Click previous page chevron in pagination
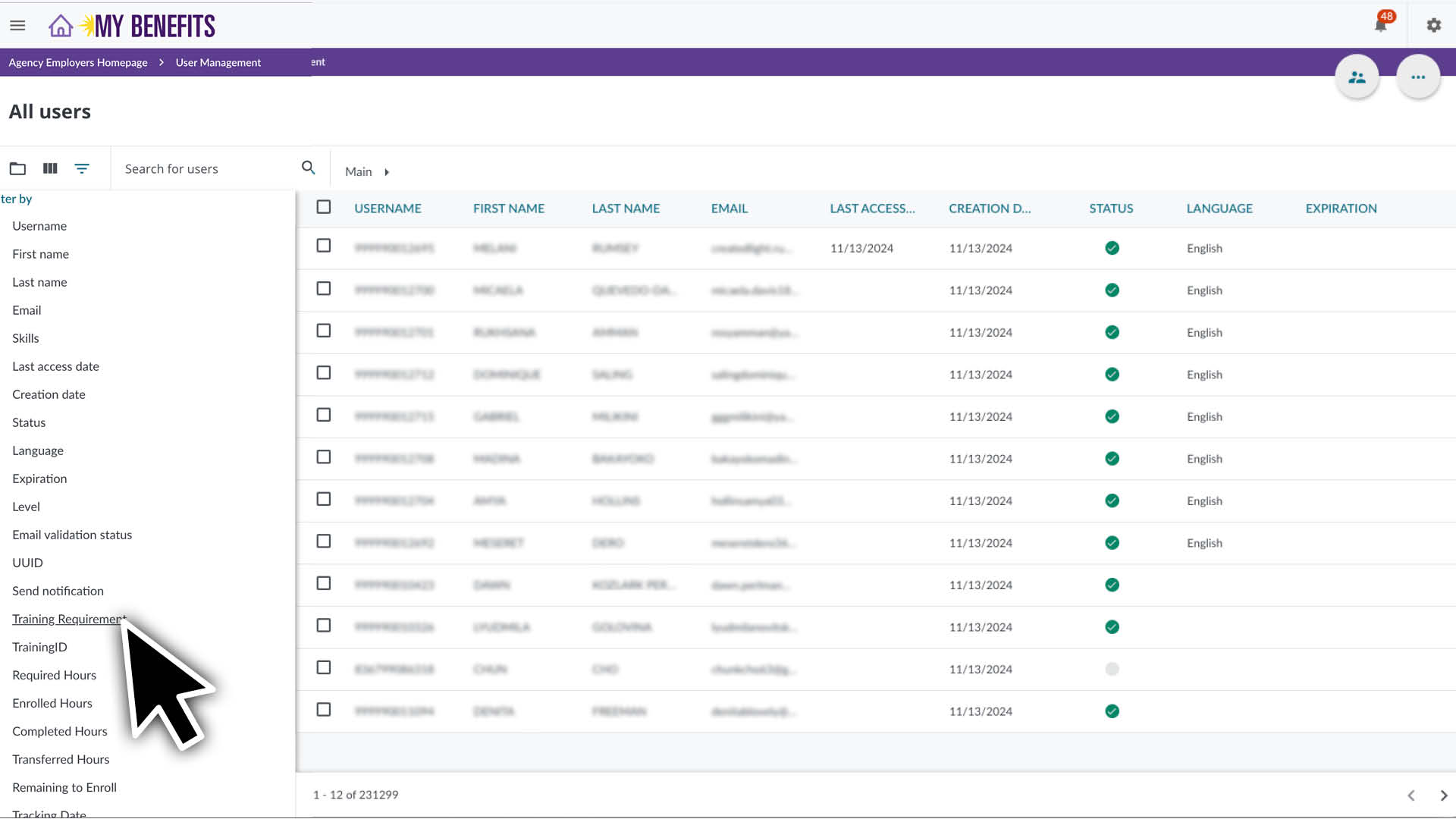The image size is (1456, 819). 1411,795
